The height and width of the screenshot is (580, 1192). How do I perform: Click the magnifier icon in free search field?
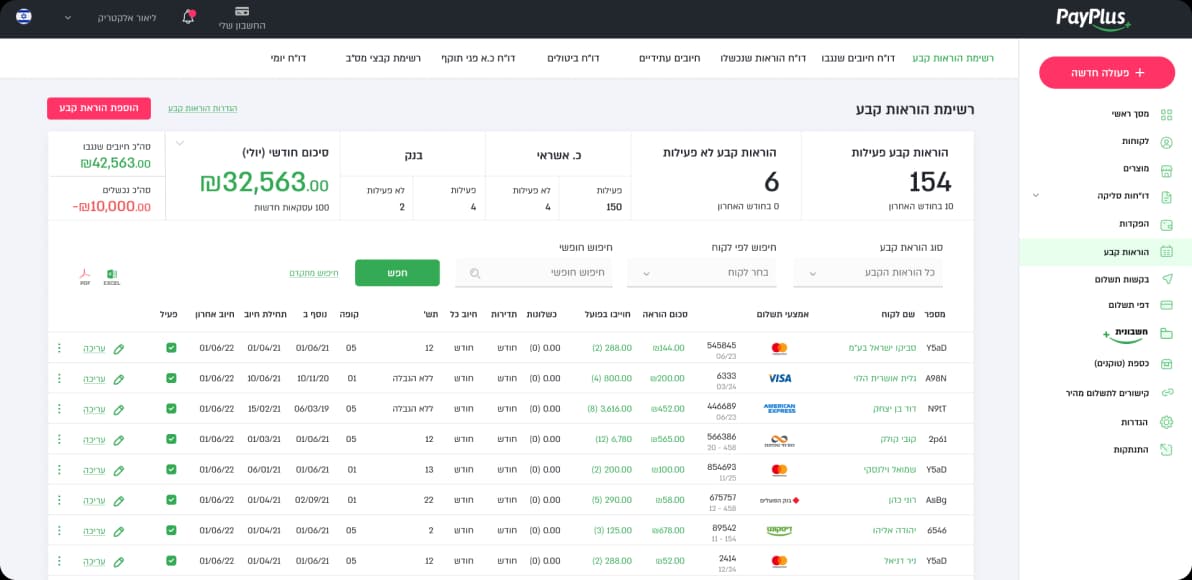point(475,274)
